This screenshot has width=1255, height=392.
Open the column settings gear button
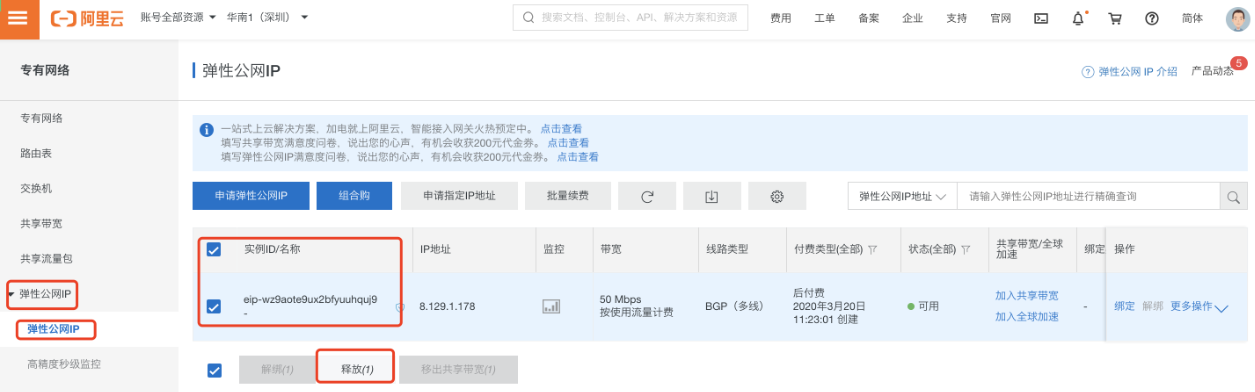click(776, 197)
